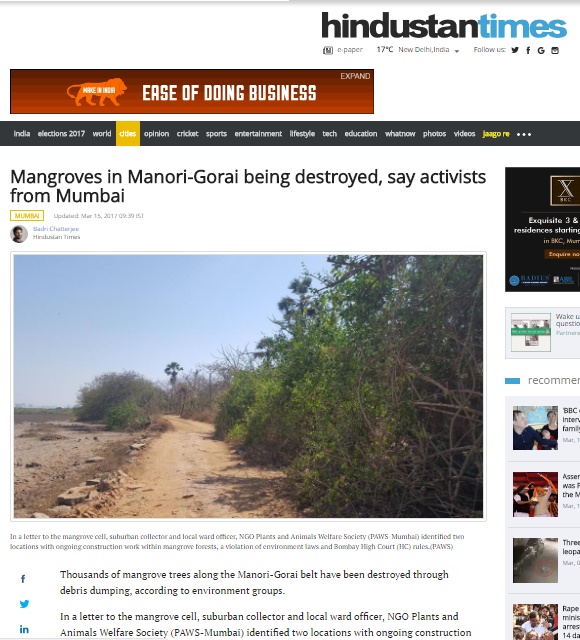The height and width of the screenshot is (640, 580).
Task: Follow on Twitter via header icon
Action: click(515, 50)
